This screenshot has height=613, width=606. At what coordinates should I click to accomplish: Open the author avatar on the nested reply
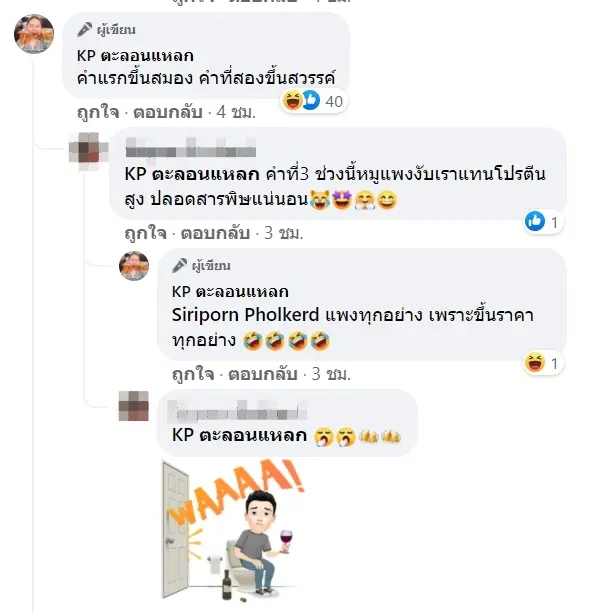tap(134, 266)
